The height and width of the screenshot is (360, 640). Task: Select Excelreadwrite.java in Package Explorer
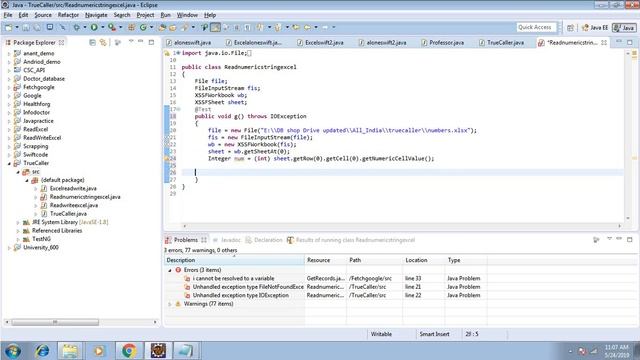coord(73,189)
